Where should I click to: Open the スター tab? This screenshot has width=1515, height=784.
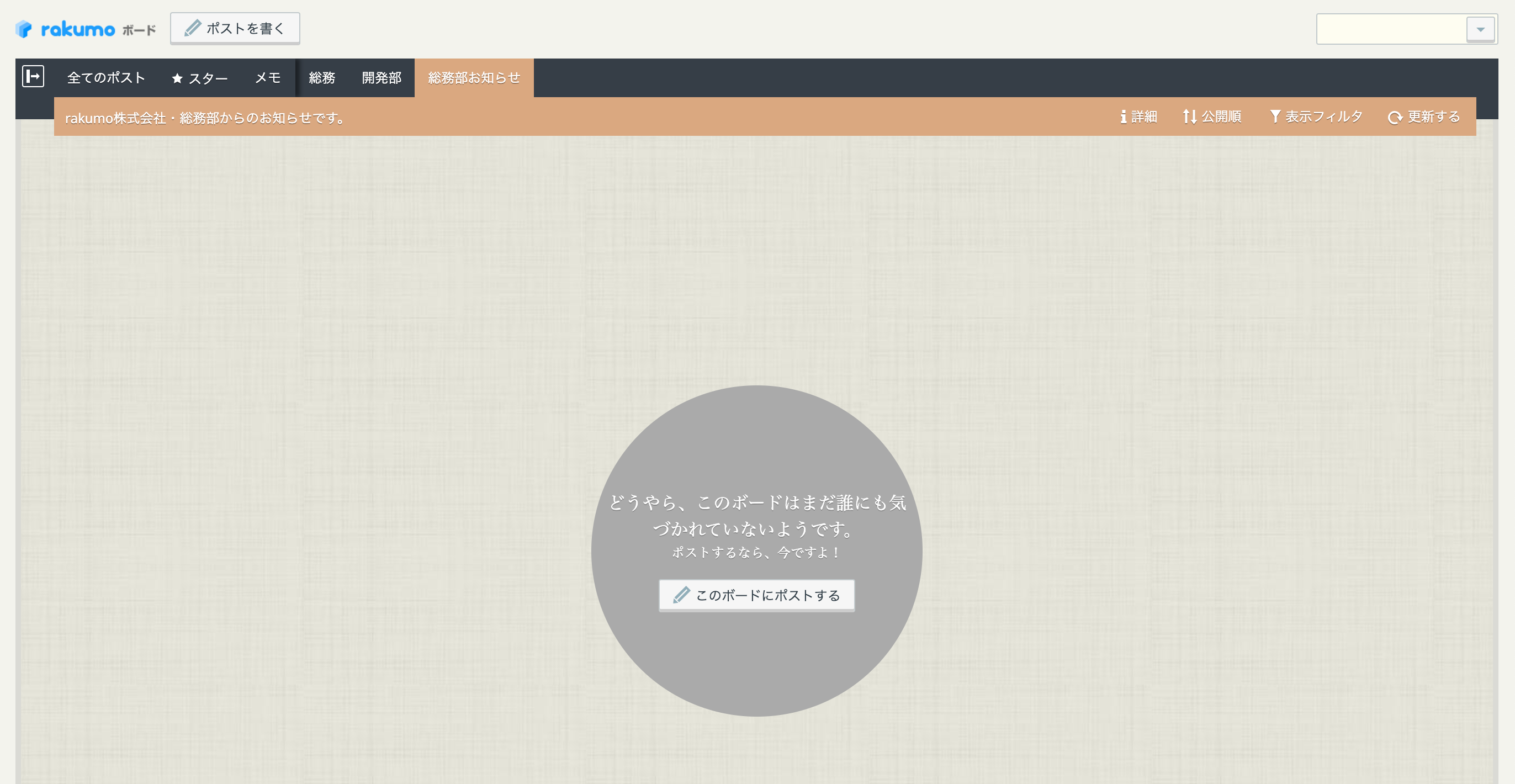click(199, 78)
